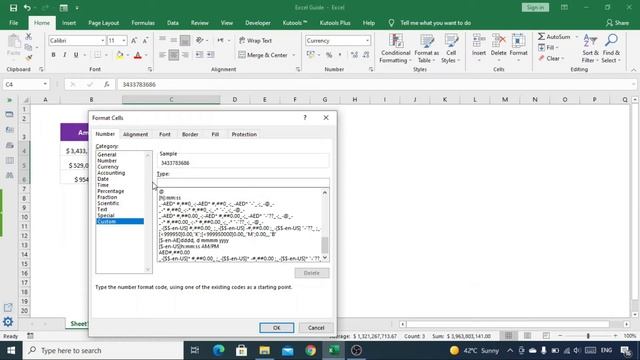The width and height of the screenshot is (640, 360).
Task: Open the Kutools Plus ribbon tab
Action: [x=335, y=23]
